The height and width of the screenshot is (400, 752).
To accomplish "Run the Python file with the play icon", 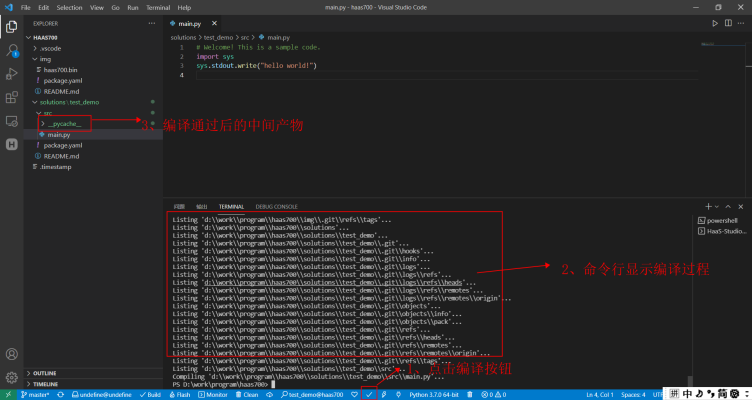I will click(715, 23).
